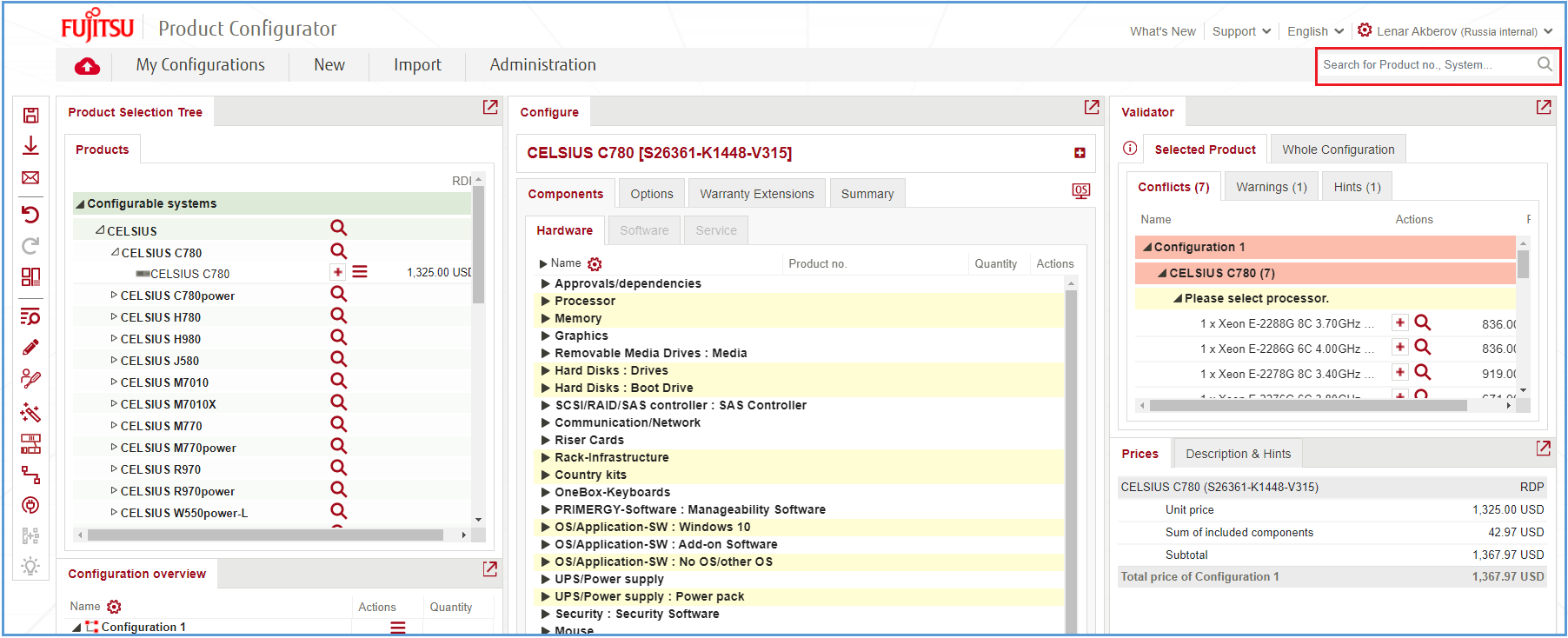Viewport: 1568px width, 638px height.
Task: Expand the Memory component category
Action: click(x=546, y=318)
